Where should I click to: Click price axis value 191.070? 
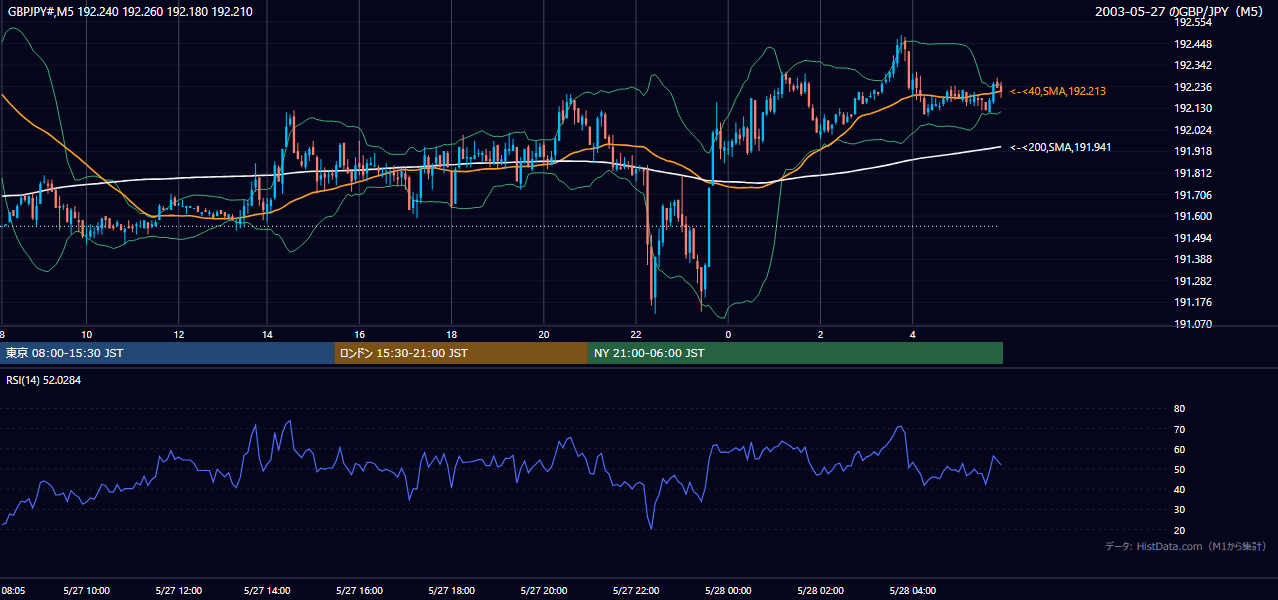point(1194,324)
